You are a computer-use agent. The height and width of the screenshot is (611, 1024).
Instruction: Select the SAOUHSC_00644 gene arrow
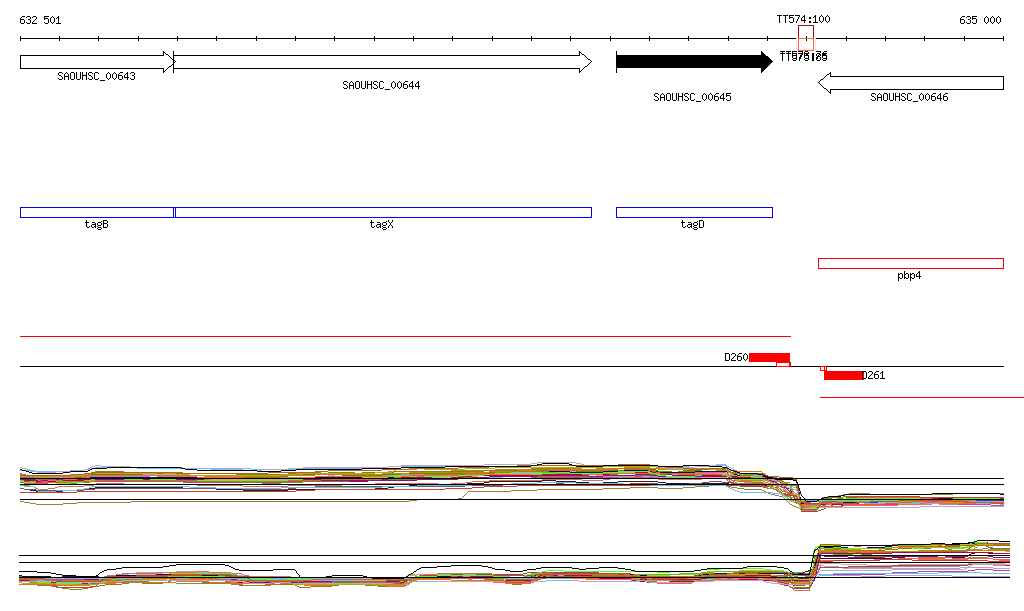(x=383, y=62)
